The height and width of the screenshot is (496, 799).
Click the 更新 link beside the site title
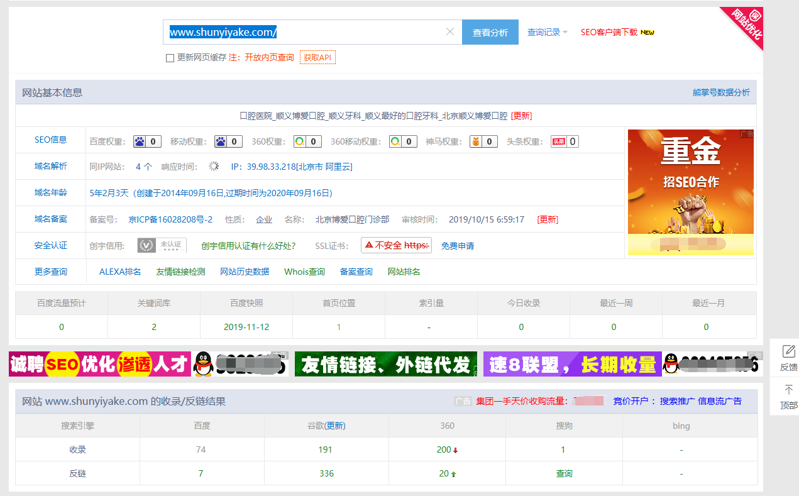click(x=521, y=116)
